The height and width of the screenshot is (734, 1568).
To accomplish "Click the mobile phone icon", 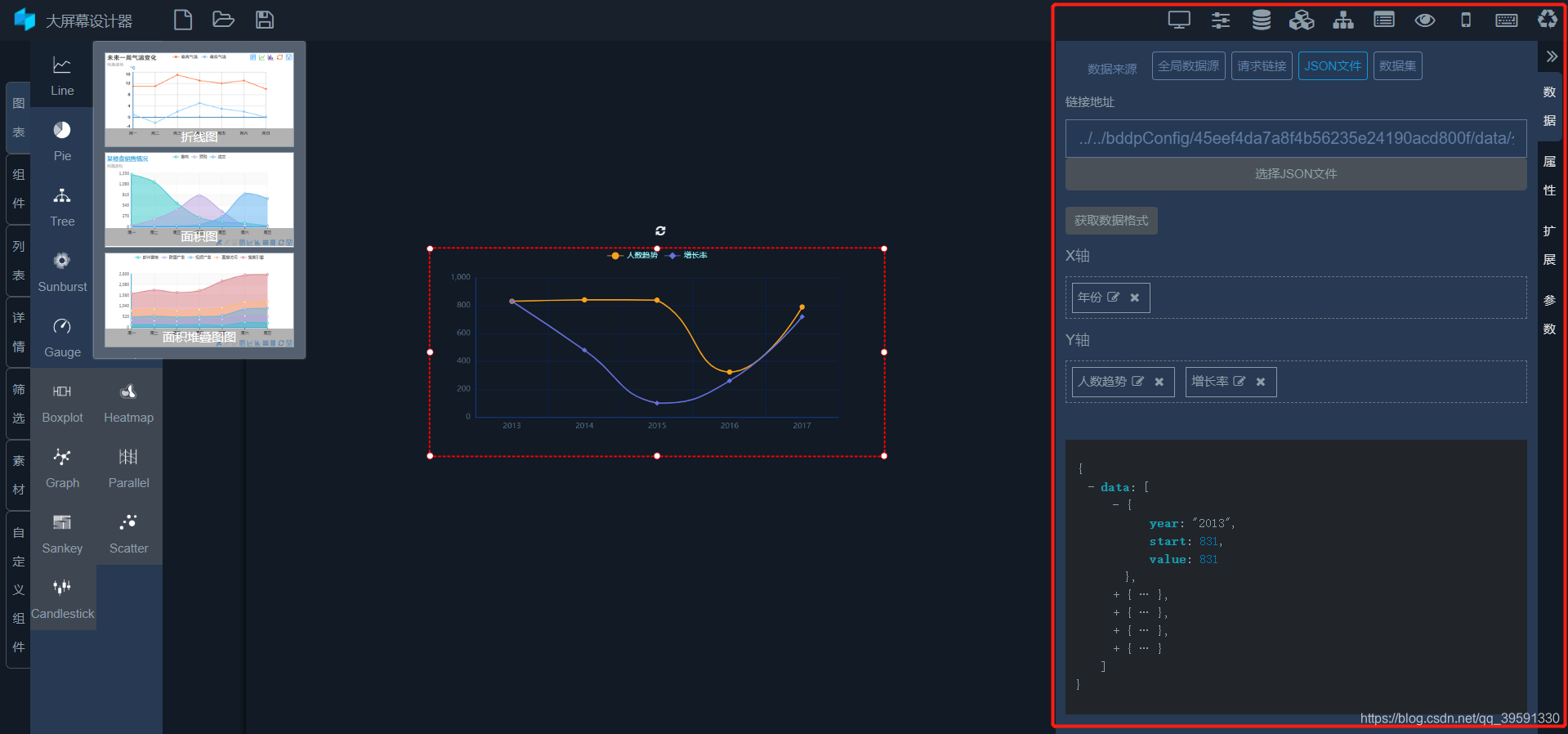I will tap(1466, 20).
